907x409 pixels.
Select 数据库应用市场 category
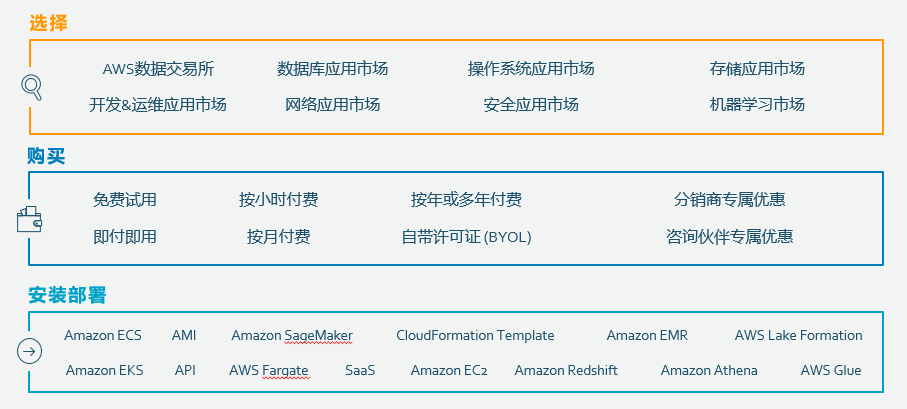(x=332, y=69)
